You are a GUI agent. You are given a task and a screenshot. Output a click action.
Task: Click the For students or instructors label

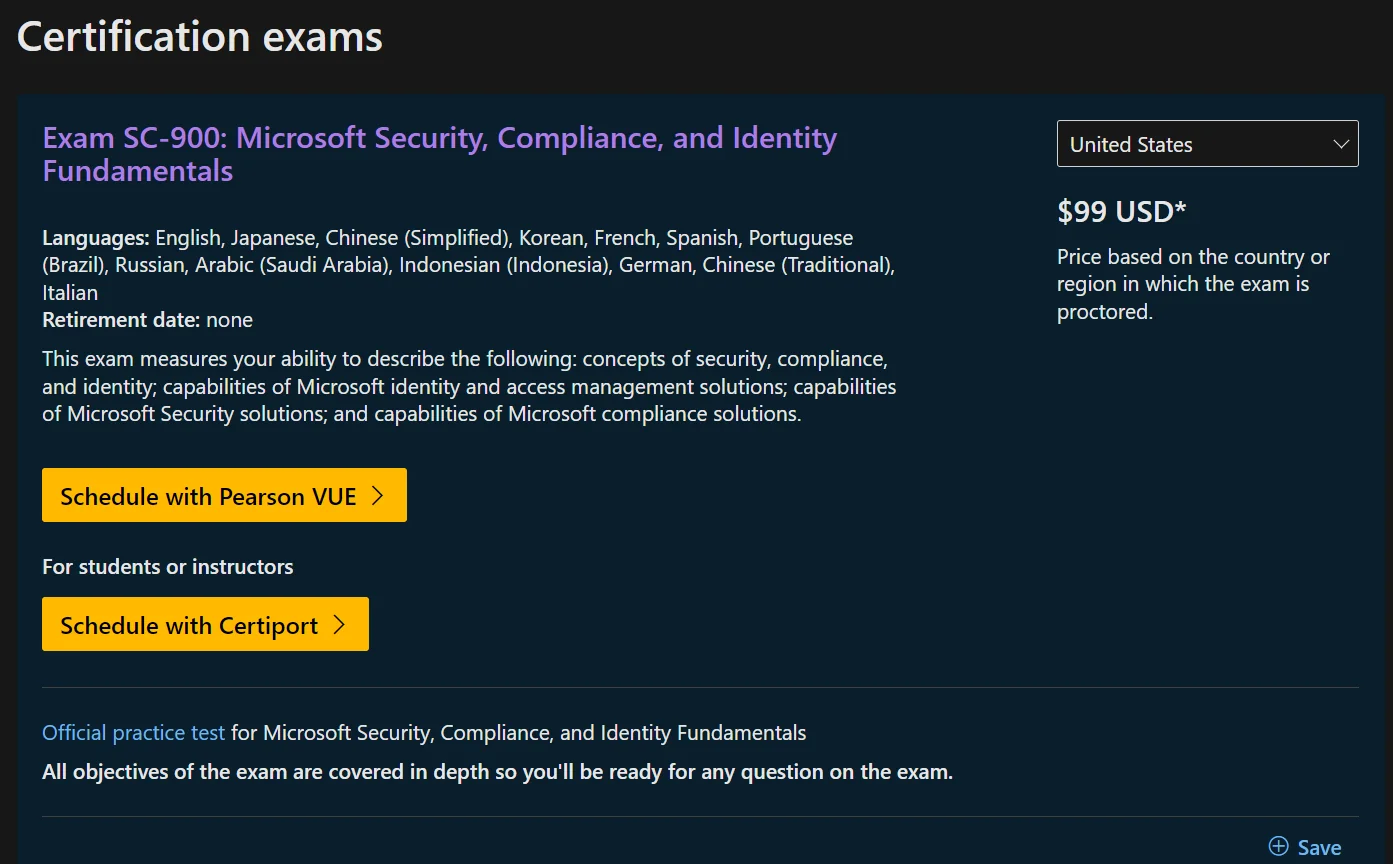pyautogui.click(x=167, y=566)
